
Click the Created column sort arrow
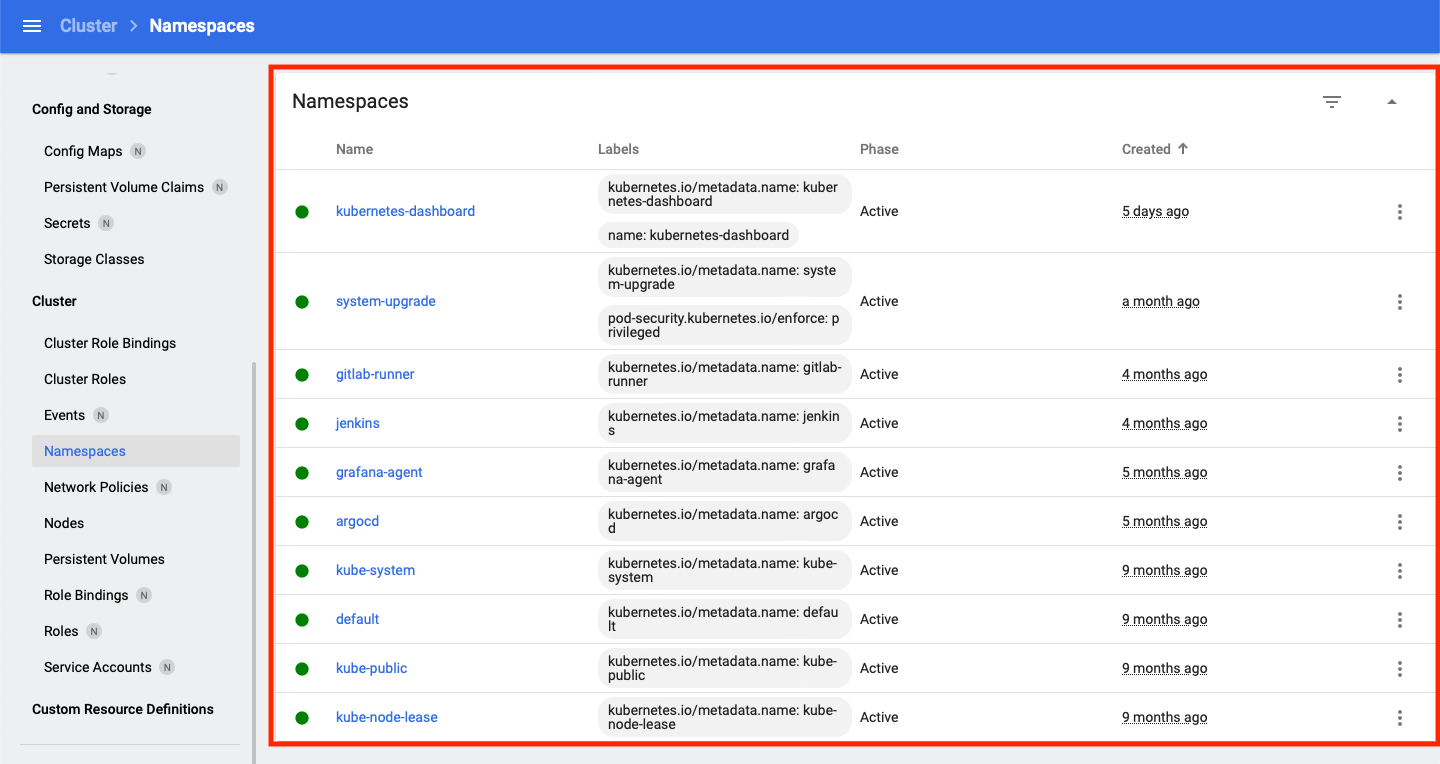point(1183,149)
